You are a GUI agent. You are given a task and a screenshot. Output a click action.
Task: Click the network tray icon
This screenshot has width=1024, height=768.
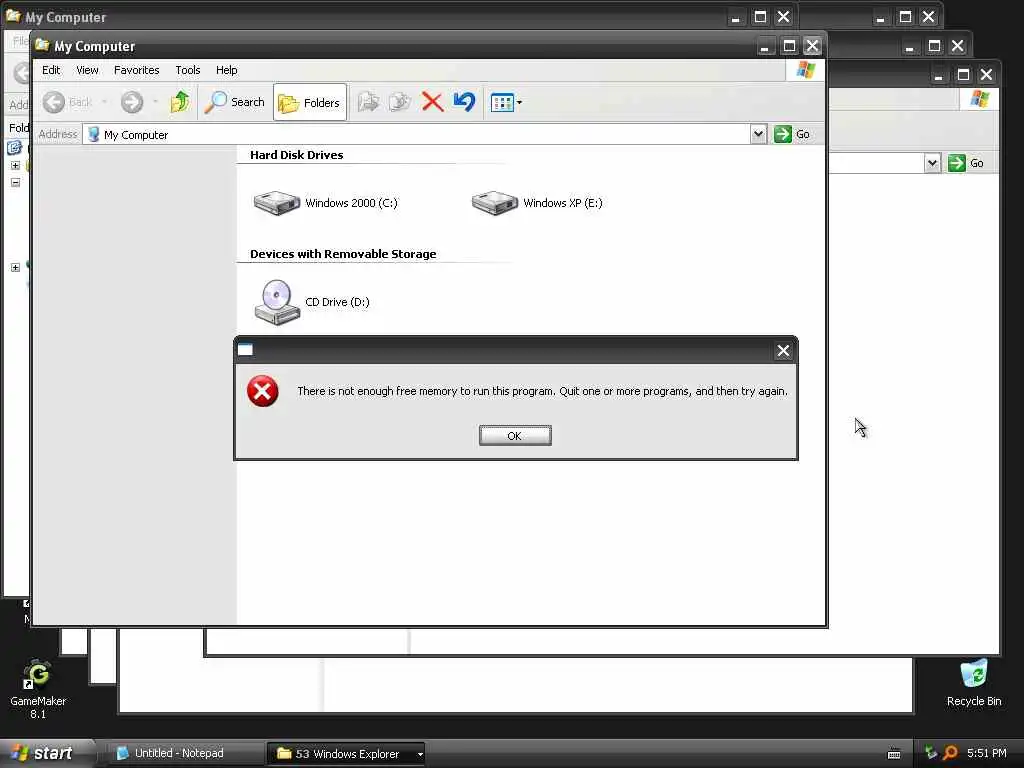pyautogui.click(x=931, y=753)
